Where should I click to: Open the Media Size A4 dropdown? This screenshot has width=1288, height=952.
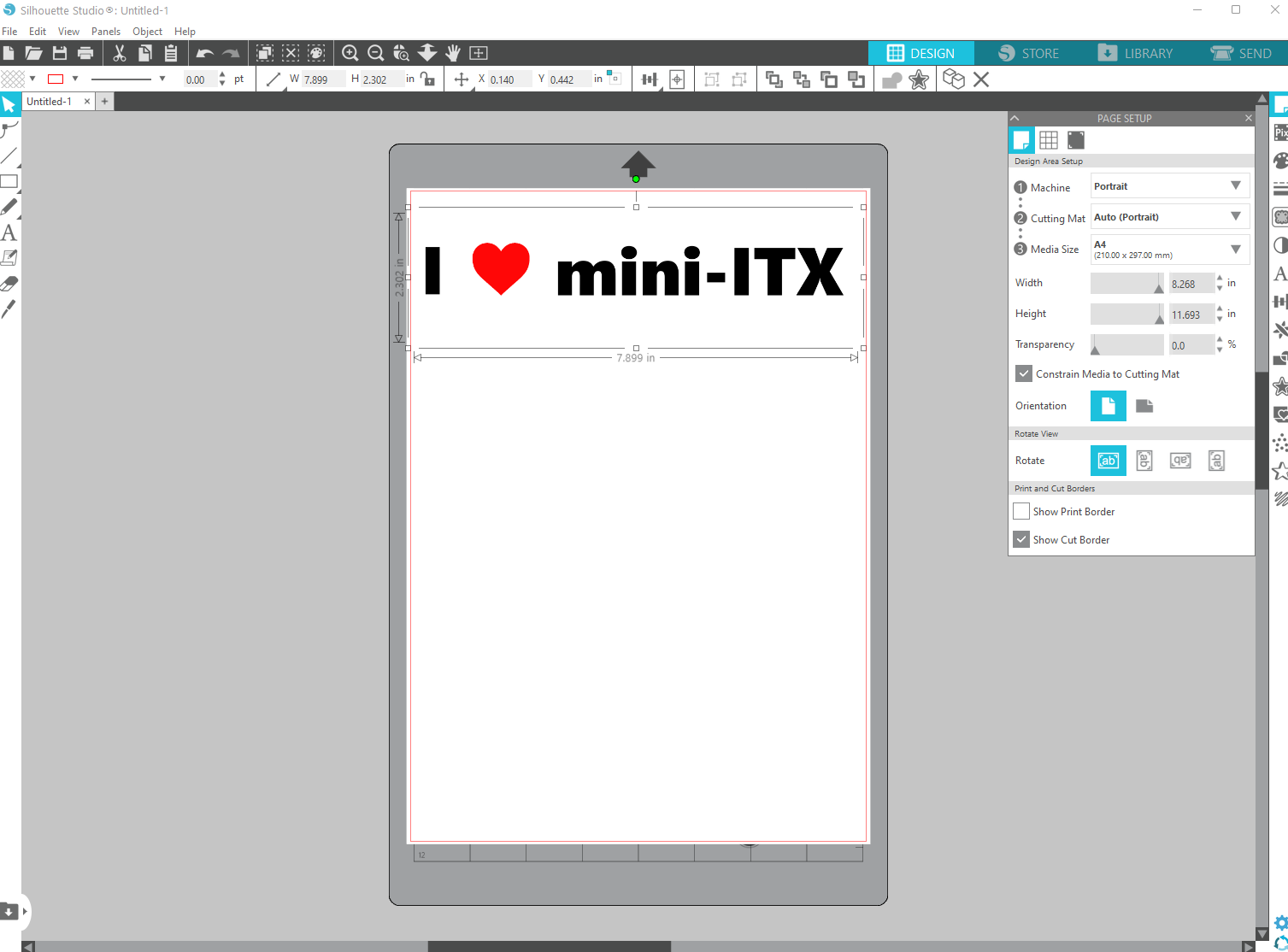click(1169, 250)
